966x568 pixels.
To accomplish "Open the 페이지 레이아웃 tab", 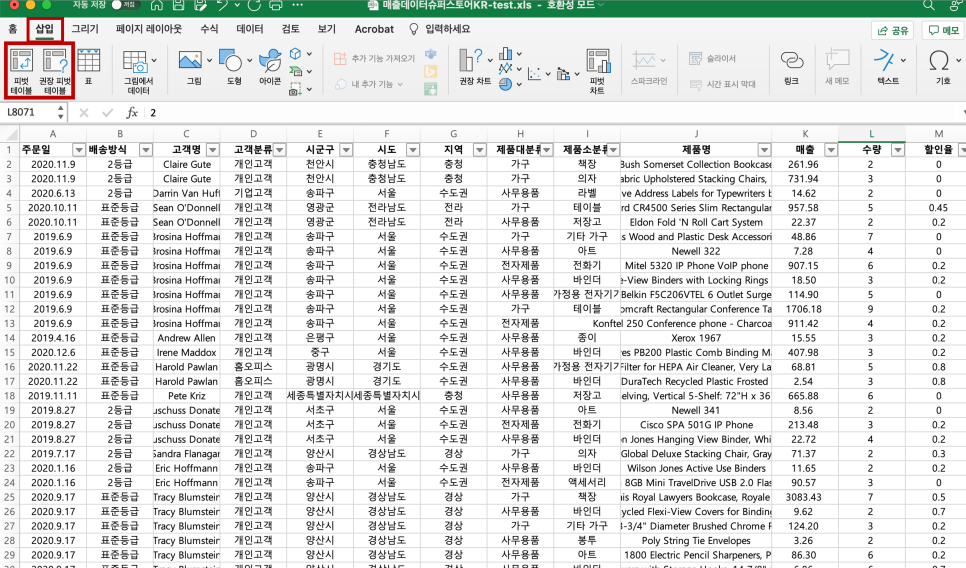I will pyautogui.click(x=148, y=29).
